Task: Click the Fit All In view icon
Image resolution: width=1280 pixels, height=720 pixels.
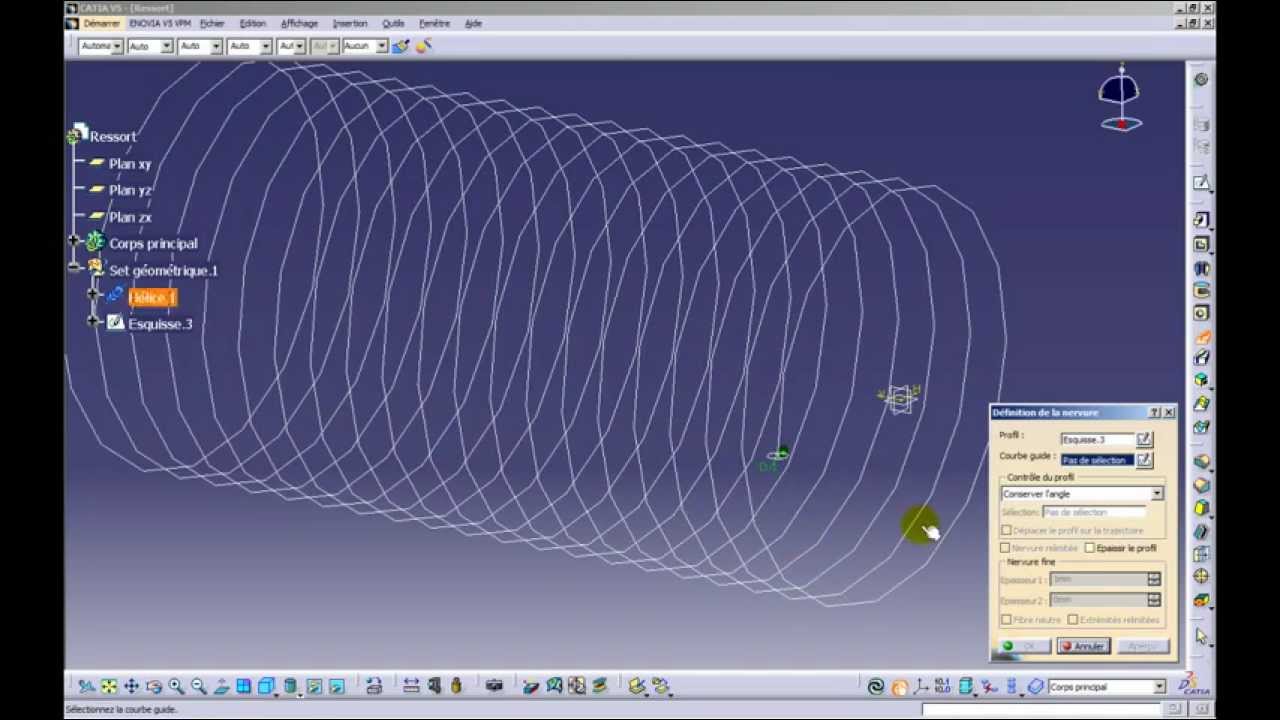Action: (109, 686)
